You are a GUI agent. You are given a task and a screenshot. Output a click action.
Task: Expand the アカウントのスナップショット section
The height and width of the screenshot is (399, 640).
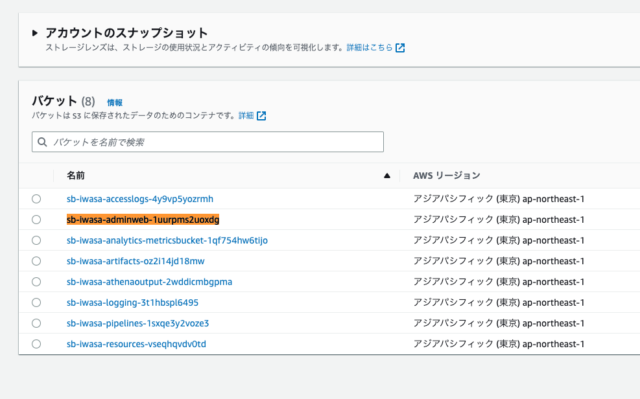pos(35,33)
